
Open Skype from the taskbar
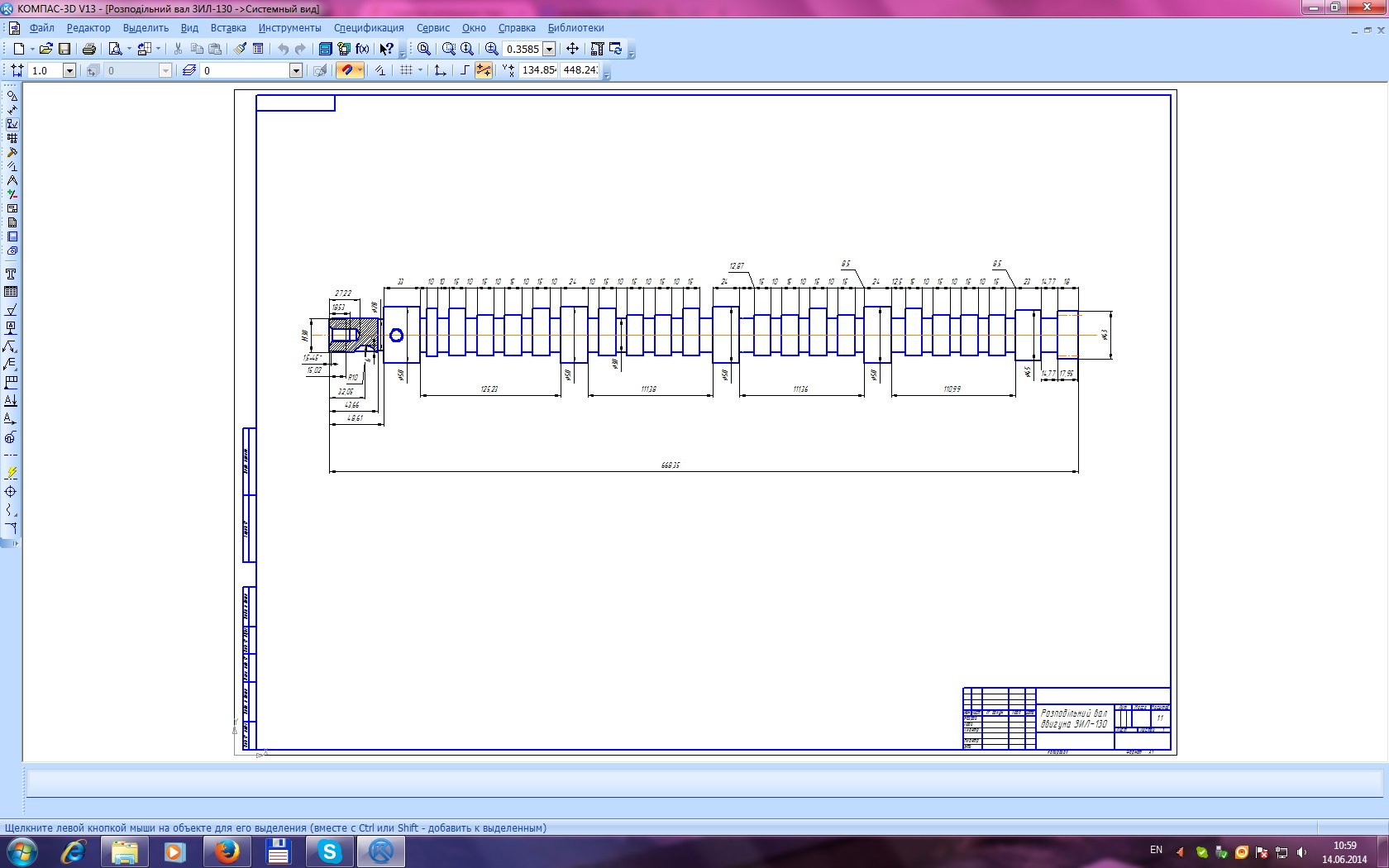pos(329,851)
